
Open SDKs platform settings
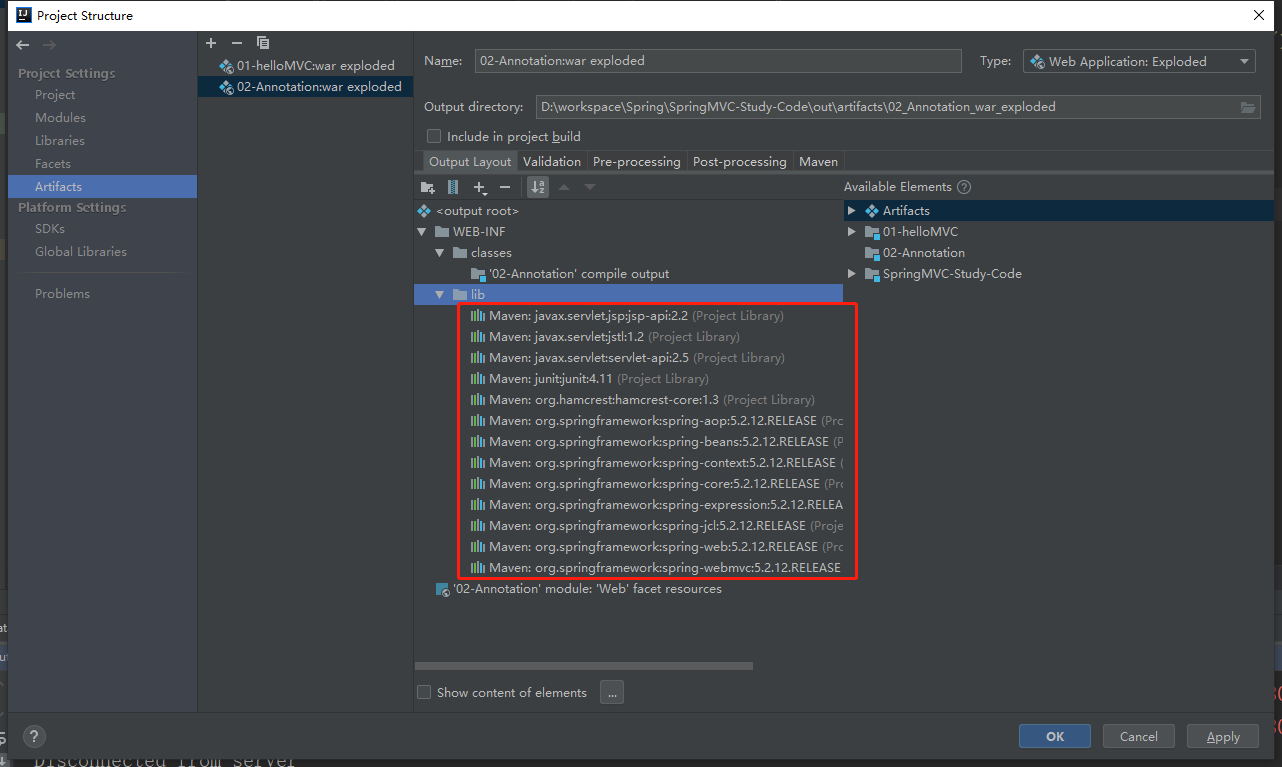point(50,229)
